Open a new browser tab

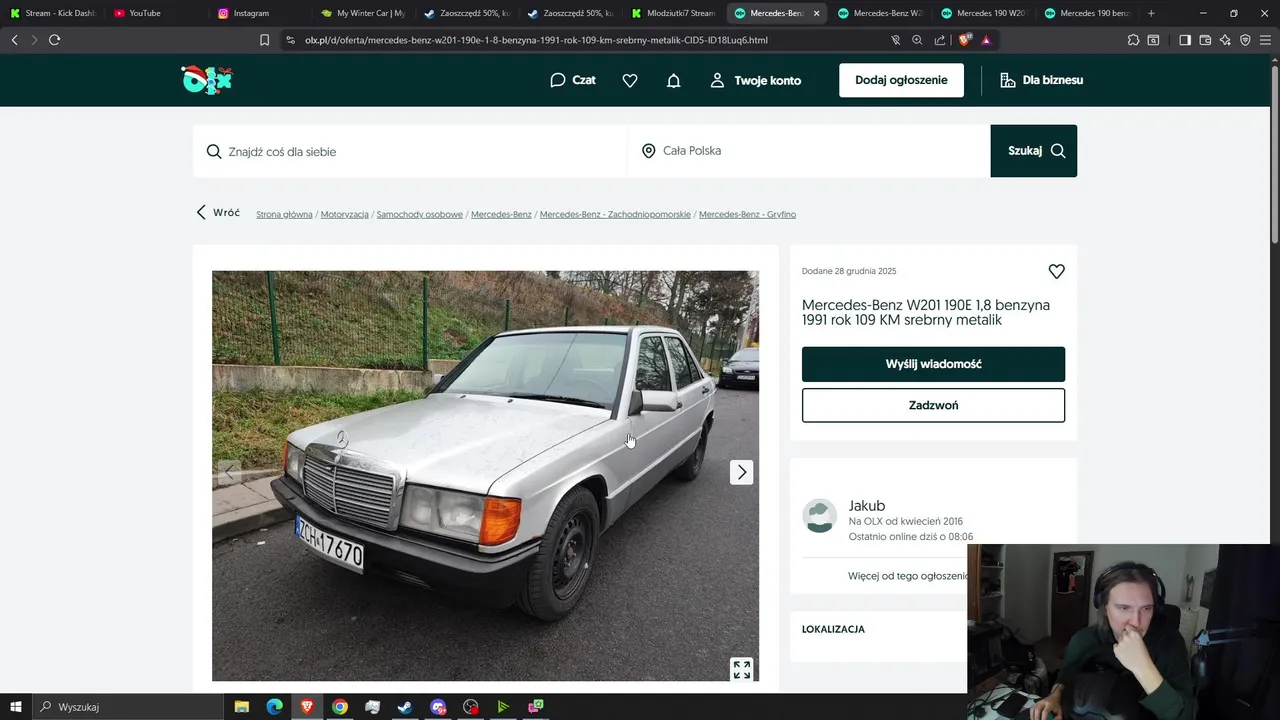click(1151, 13)
